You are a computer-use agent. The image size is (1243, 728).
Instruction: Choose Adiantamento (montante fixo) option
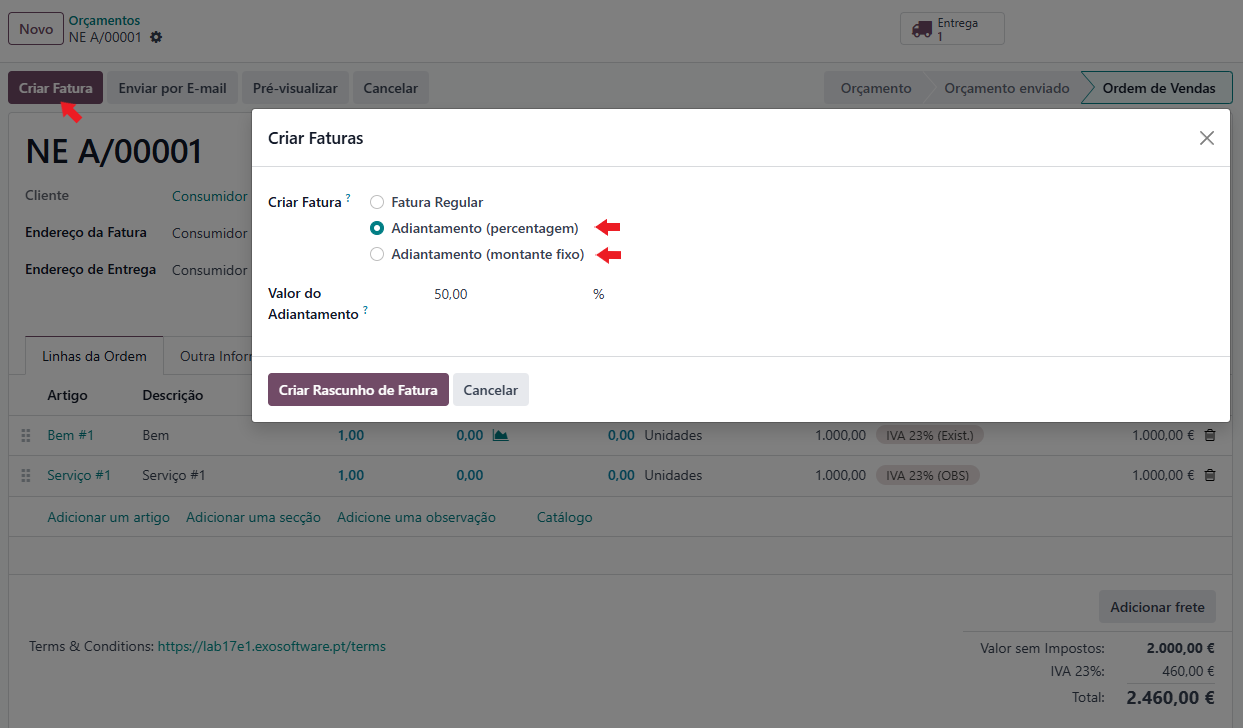(x=377, y=254)
